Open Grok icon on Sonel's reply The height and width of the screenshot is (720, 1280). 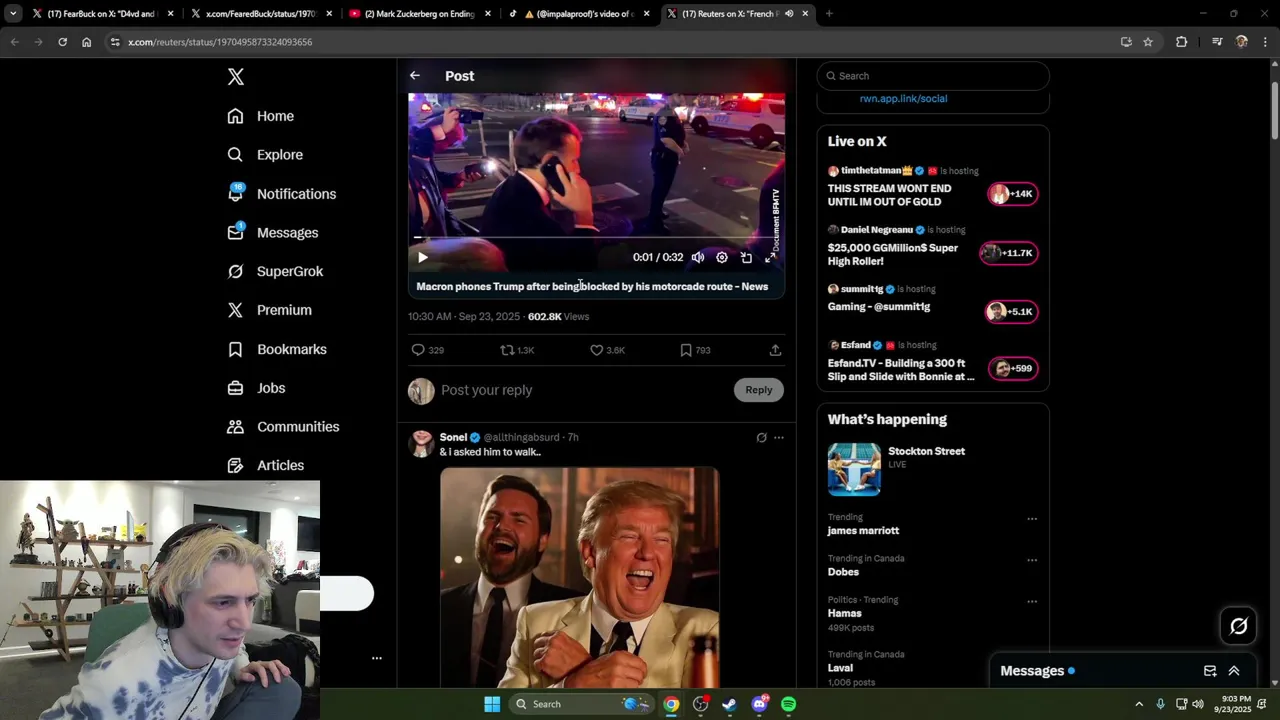(x=761, y=438)
